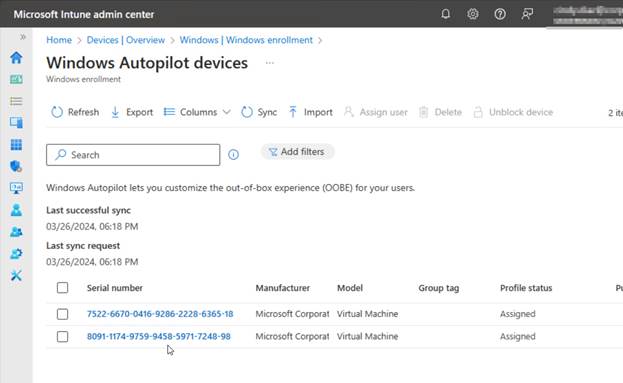Screen dimensions: 623x383
Task: Tick the select-all checkbox in the header row
Action: point(62,288)
